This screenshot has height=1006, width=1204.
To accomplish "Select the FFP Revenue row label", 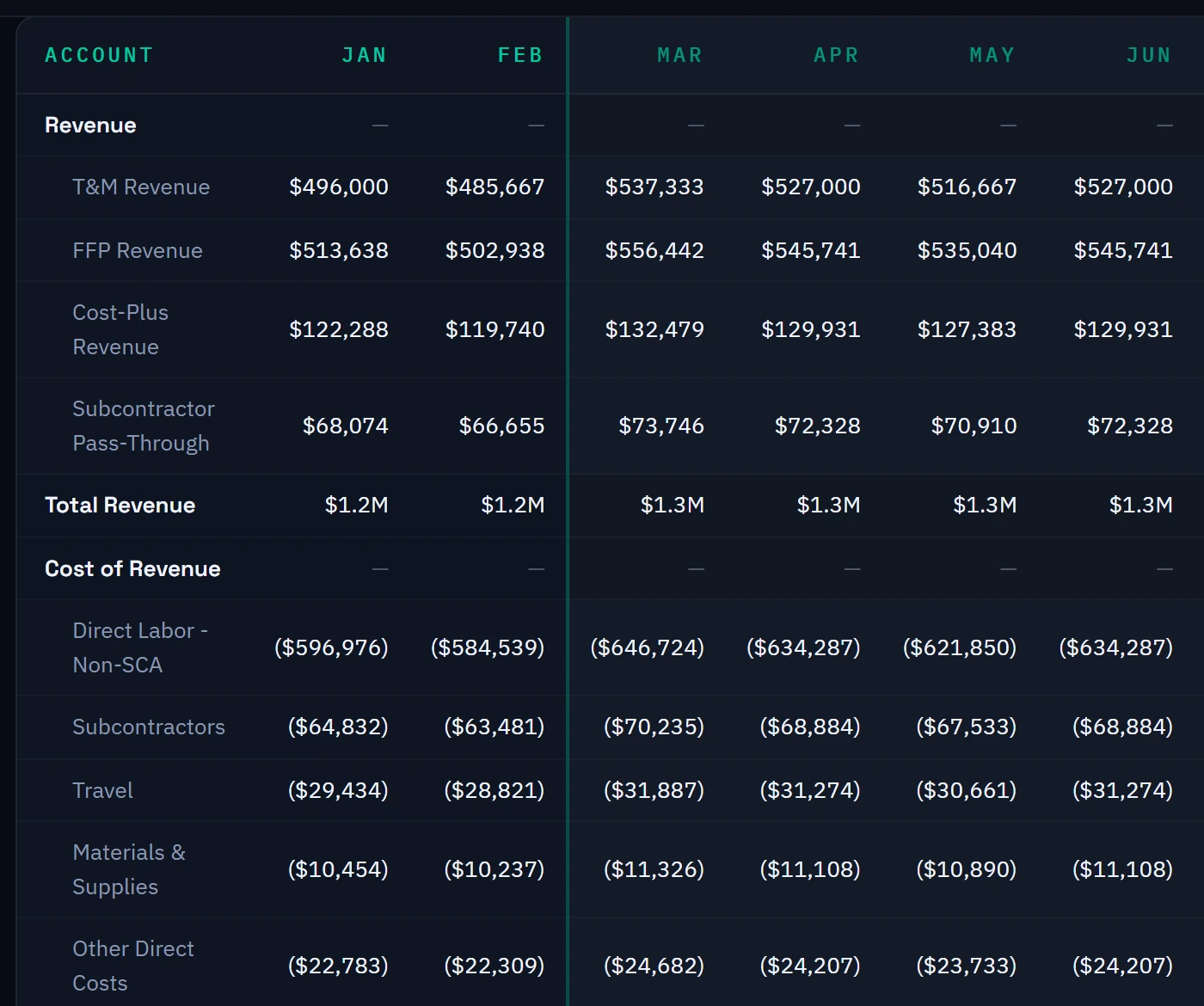I will click(138, 251).
